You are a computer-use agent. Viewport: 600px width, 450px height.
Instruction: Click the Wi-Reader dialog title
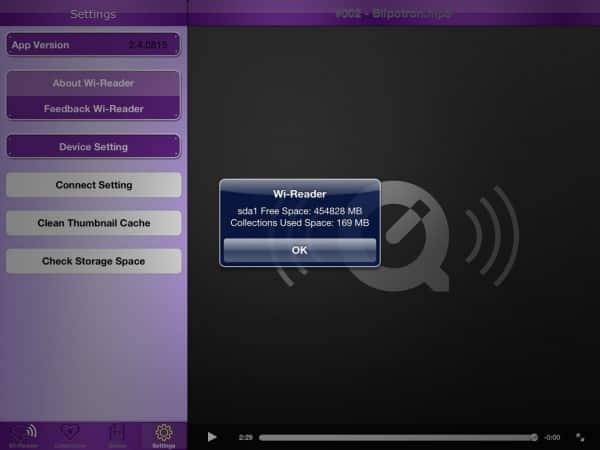300,194
